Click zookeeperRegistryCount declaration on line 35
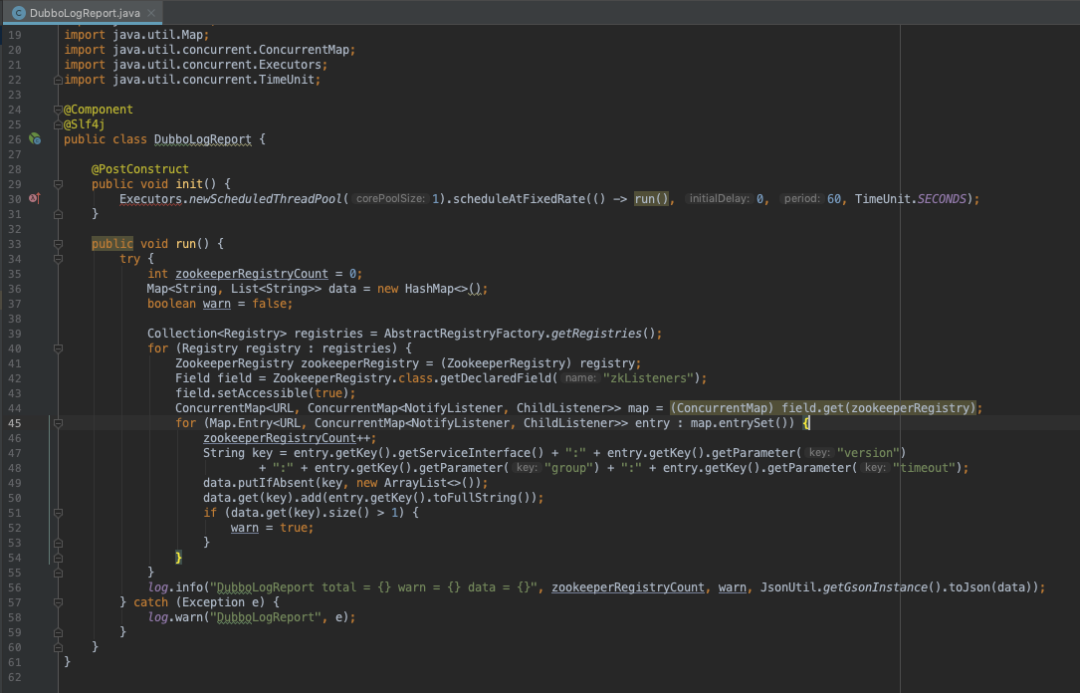This screenshot has width=1080, height=693. tap(251, 273)
